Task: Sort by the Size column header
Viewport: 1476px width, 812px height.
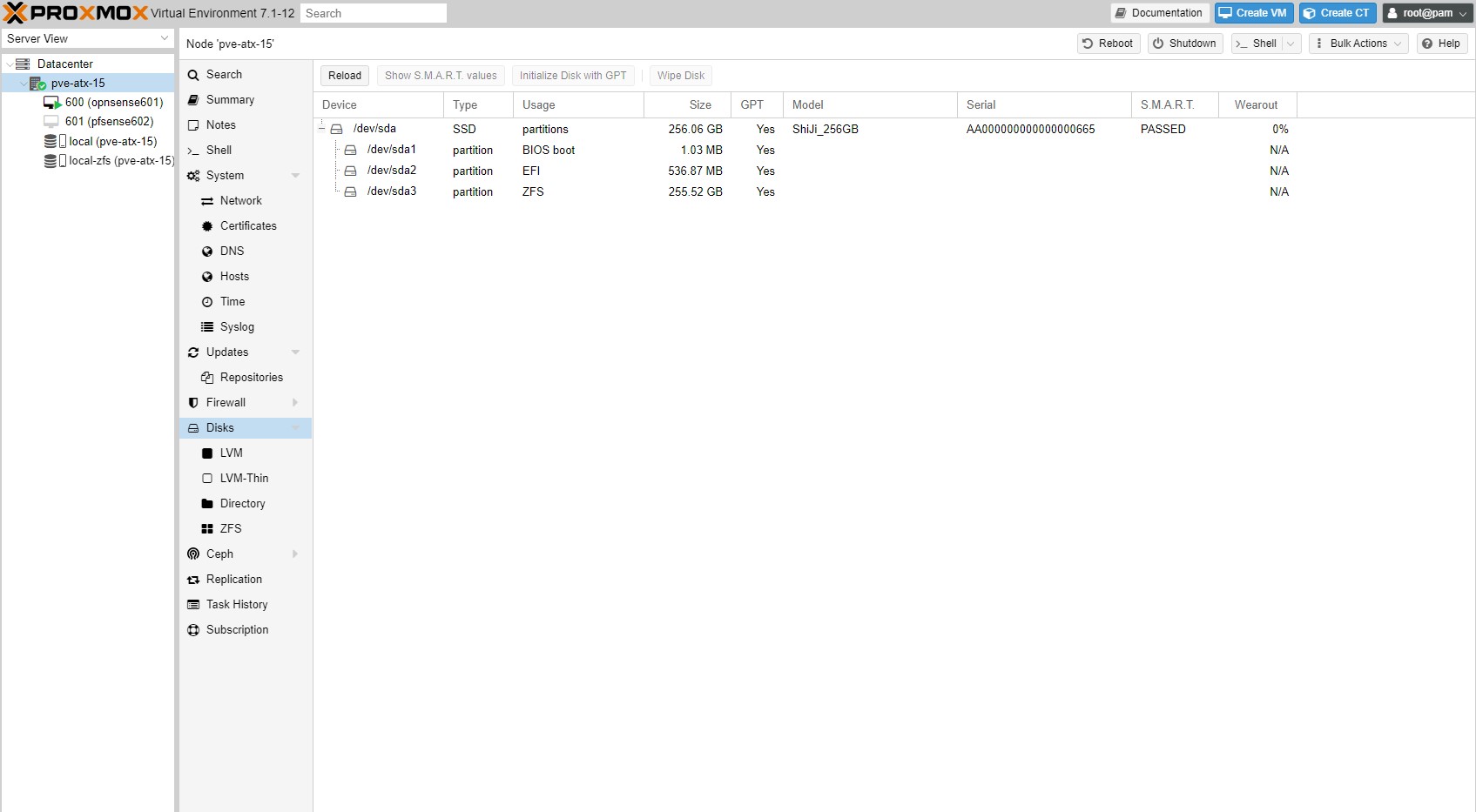Action: pyautogui.click(x=687, y=105)
